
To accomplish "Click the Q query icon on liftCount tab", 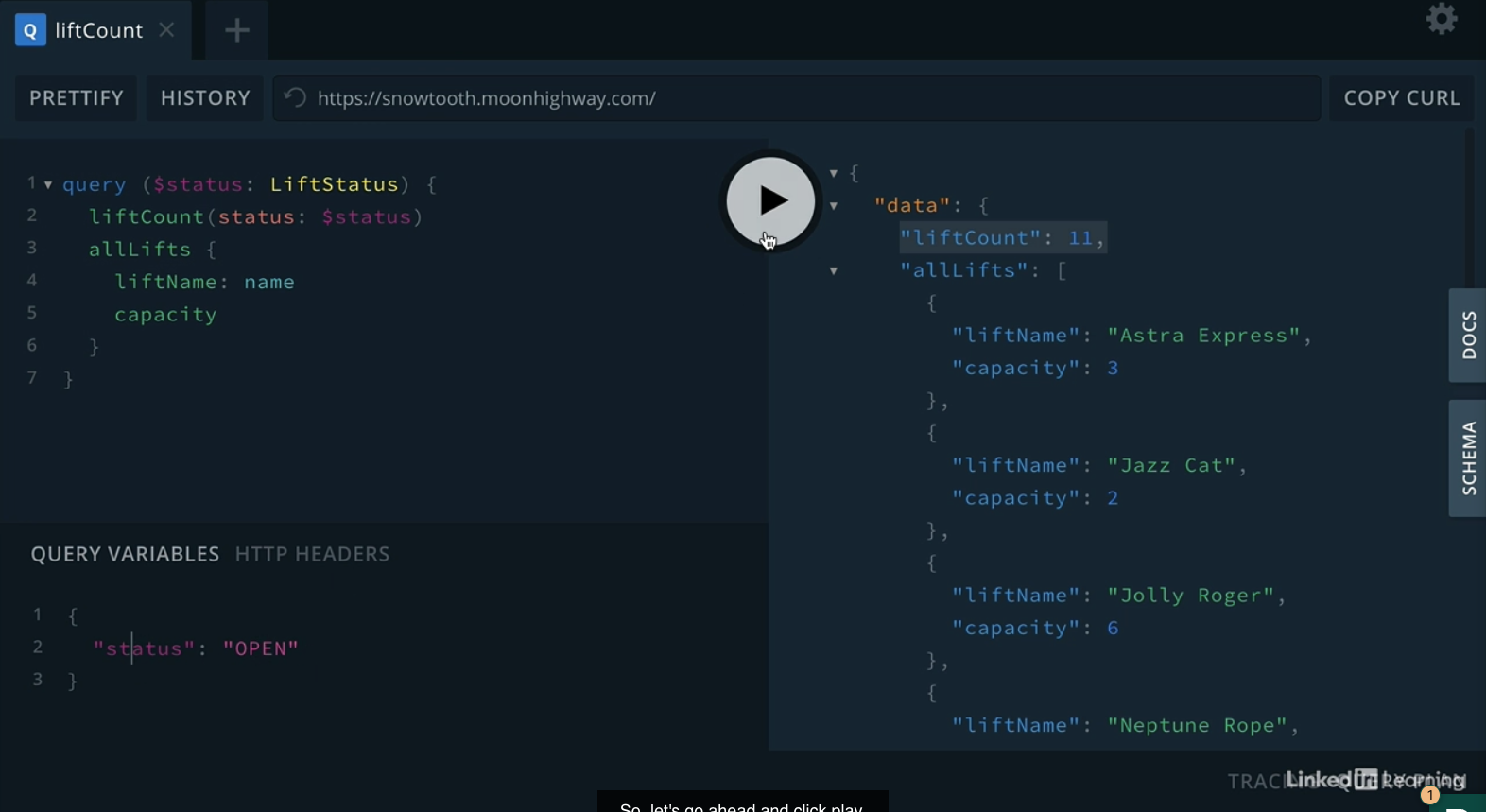I will pos(30,30).
